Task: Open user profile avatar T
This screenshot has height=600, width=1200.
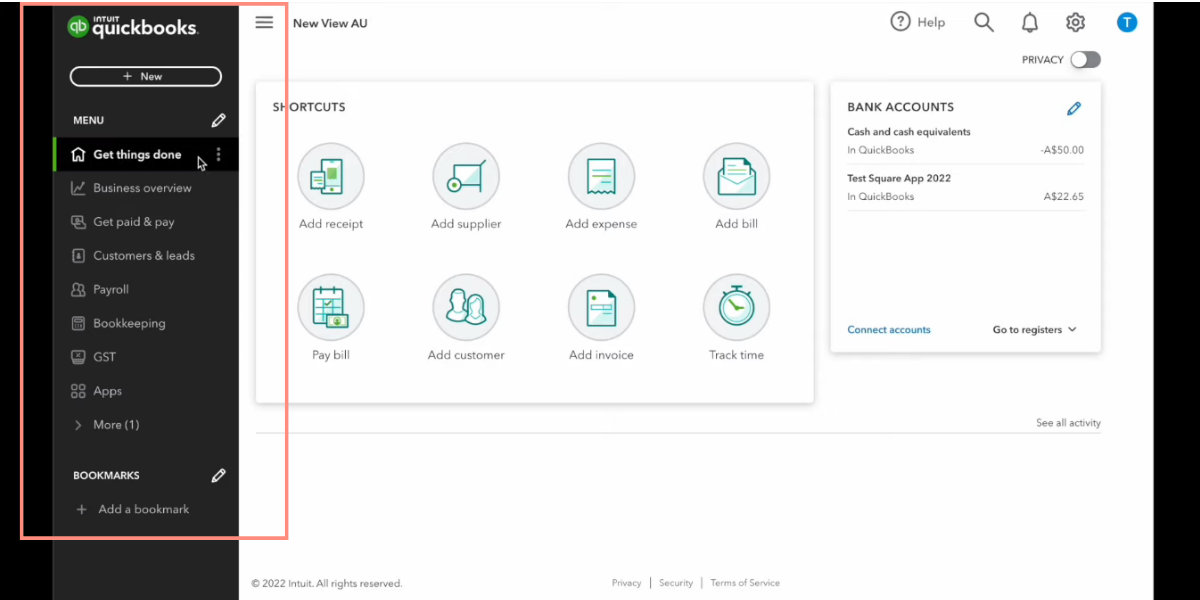Action: click(1127, 22)
